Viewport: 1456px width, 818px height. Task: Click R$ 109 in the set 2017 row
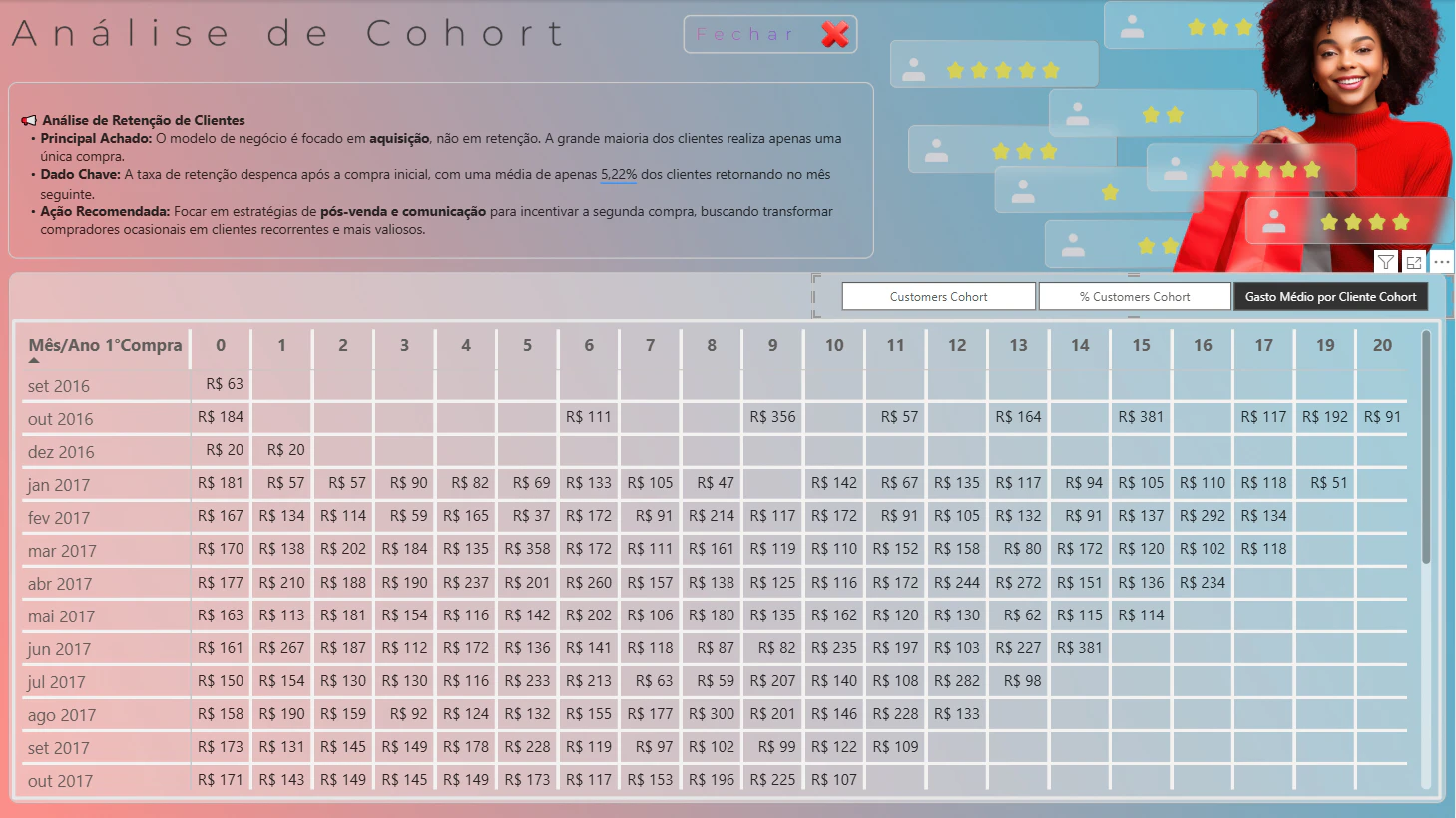[x=895, y=746]
